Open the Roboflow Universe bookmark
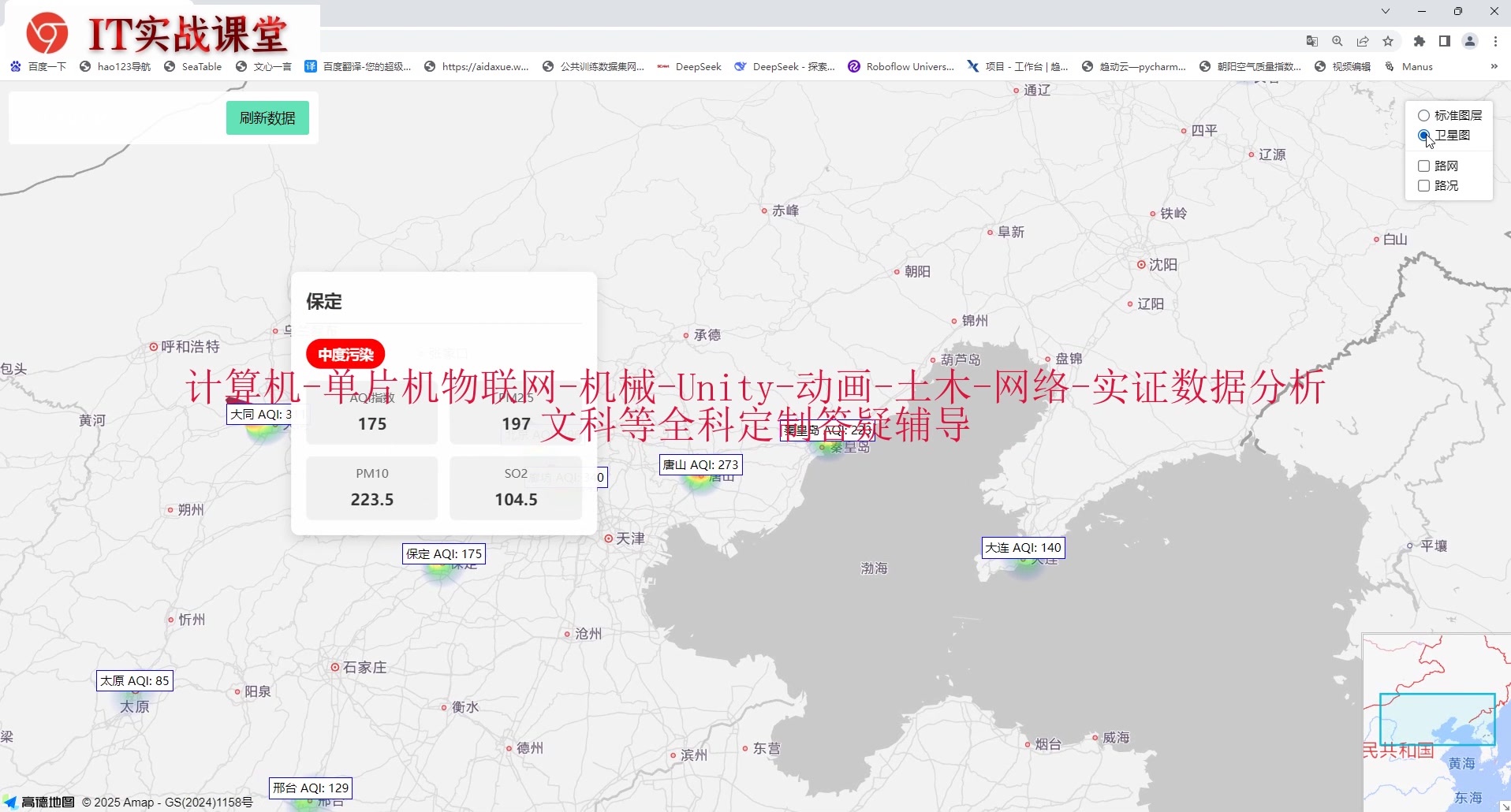The image size is (1511, 812). coord(901,66)
